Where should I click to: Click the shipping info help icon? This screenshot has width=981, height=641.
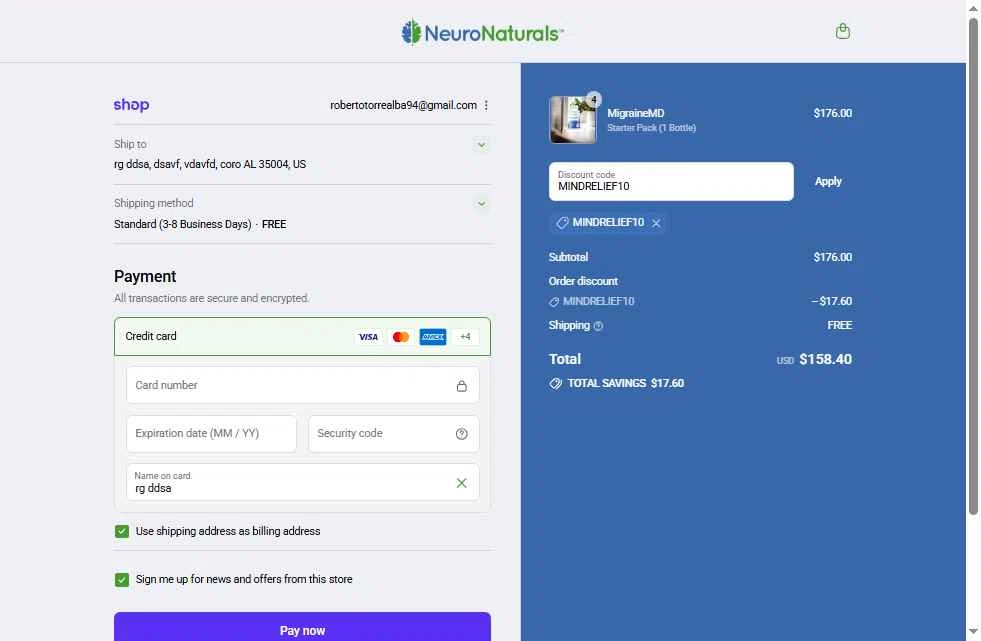(598, 326)
